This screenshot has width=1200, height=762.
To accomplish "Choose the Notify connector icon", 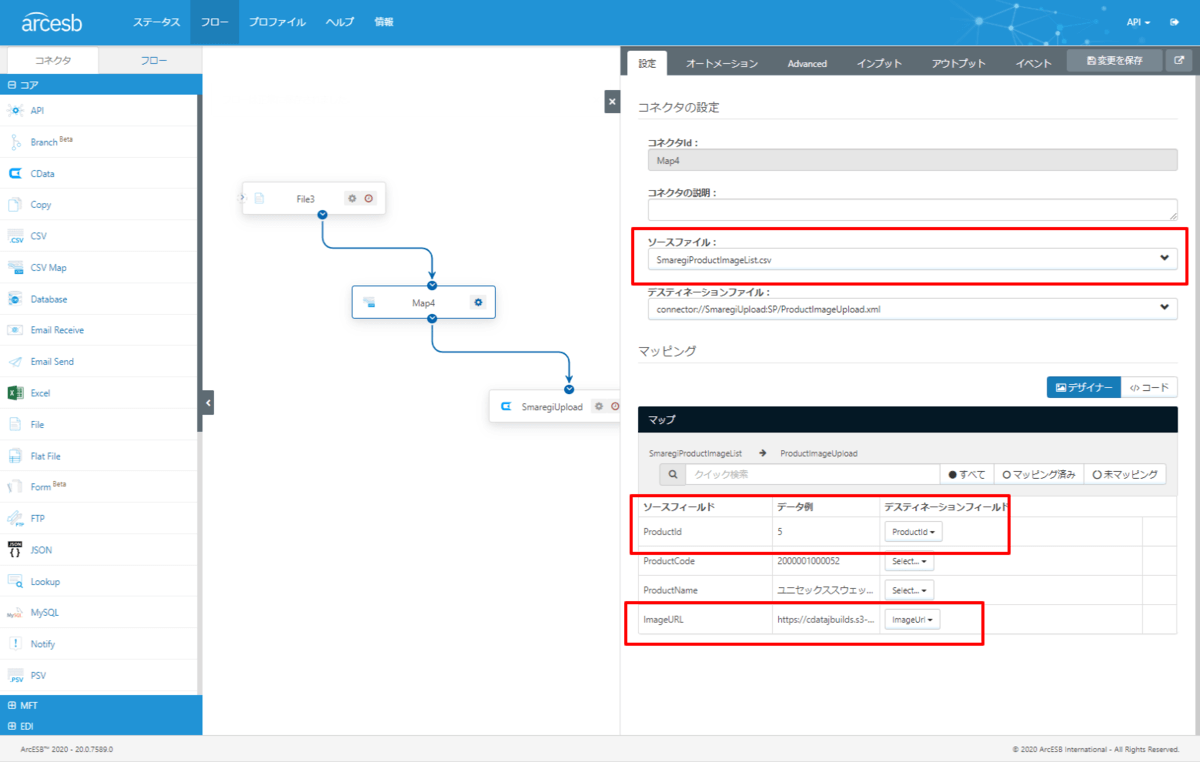I will tap(15, 644).
